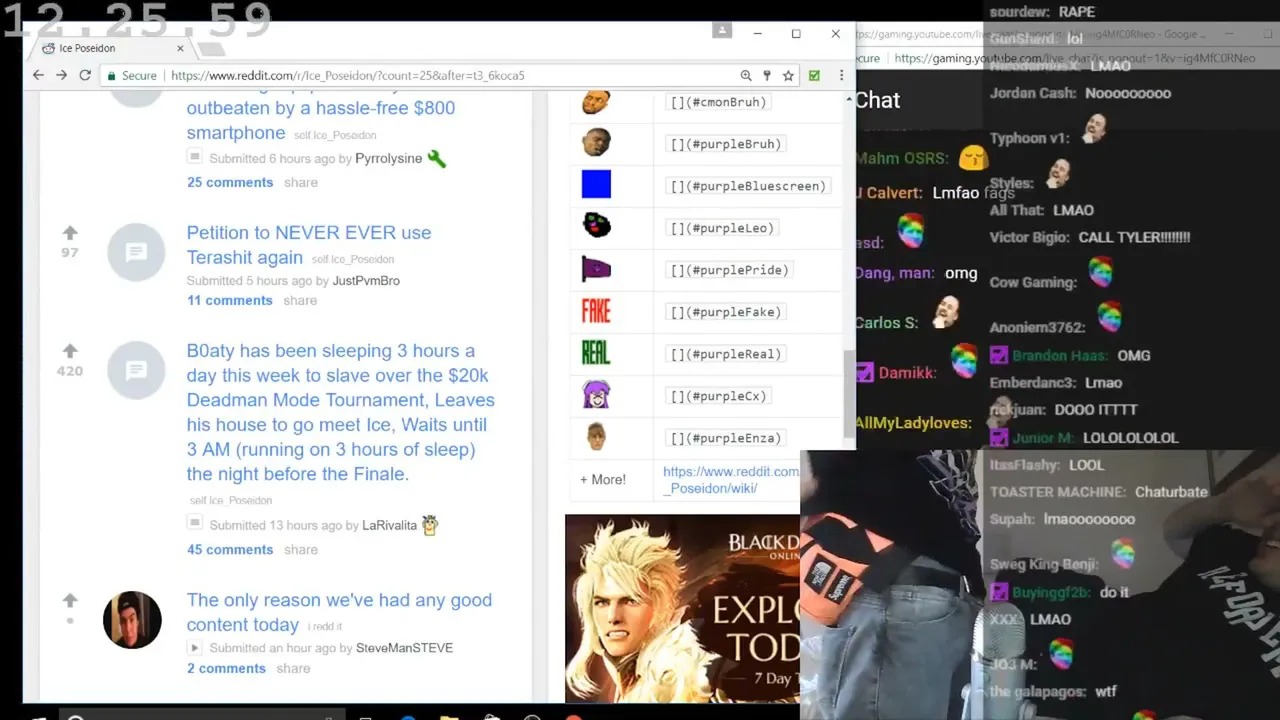1280x720 pixels.
Task: Share the good content today post
Action: pyautogui.click(x=293, y=668)
